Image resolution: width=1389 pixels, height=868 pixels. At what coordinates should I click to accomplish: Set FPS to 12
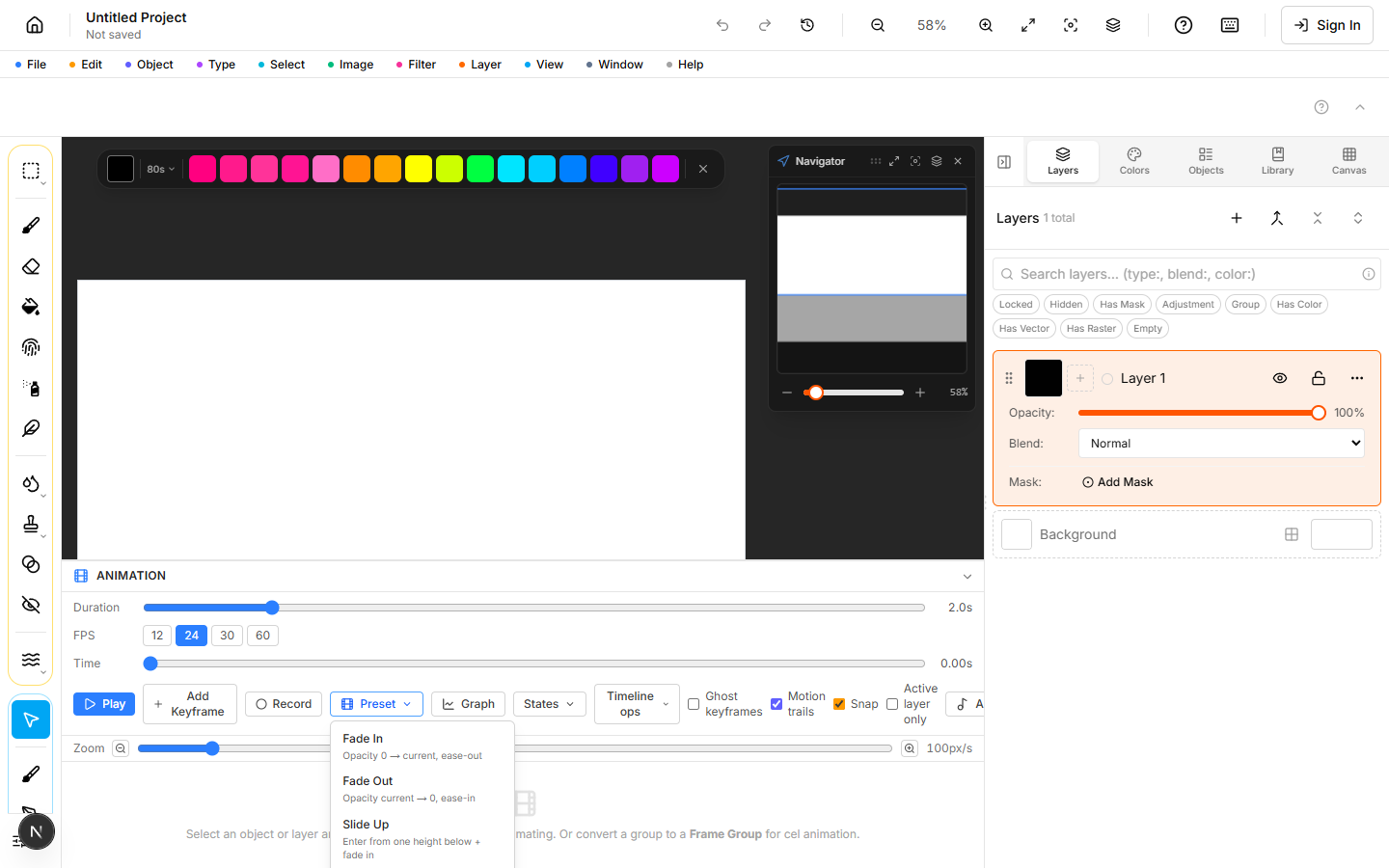[x=157, y=636]
